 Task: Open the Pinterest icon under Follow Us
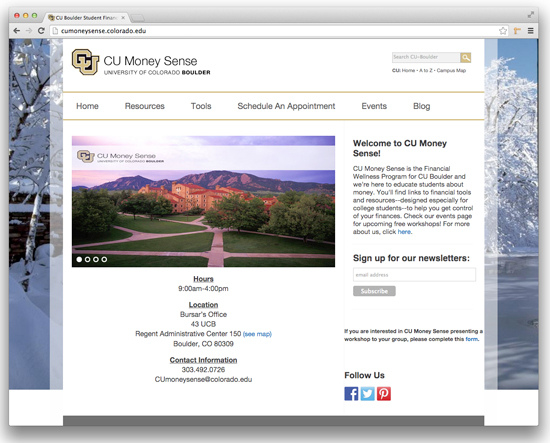(x=384, y=394)
